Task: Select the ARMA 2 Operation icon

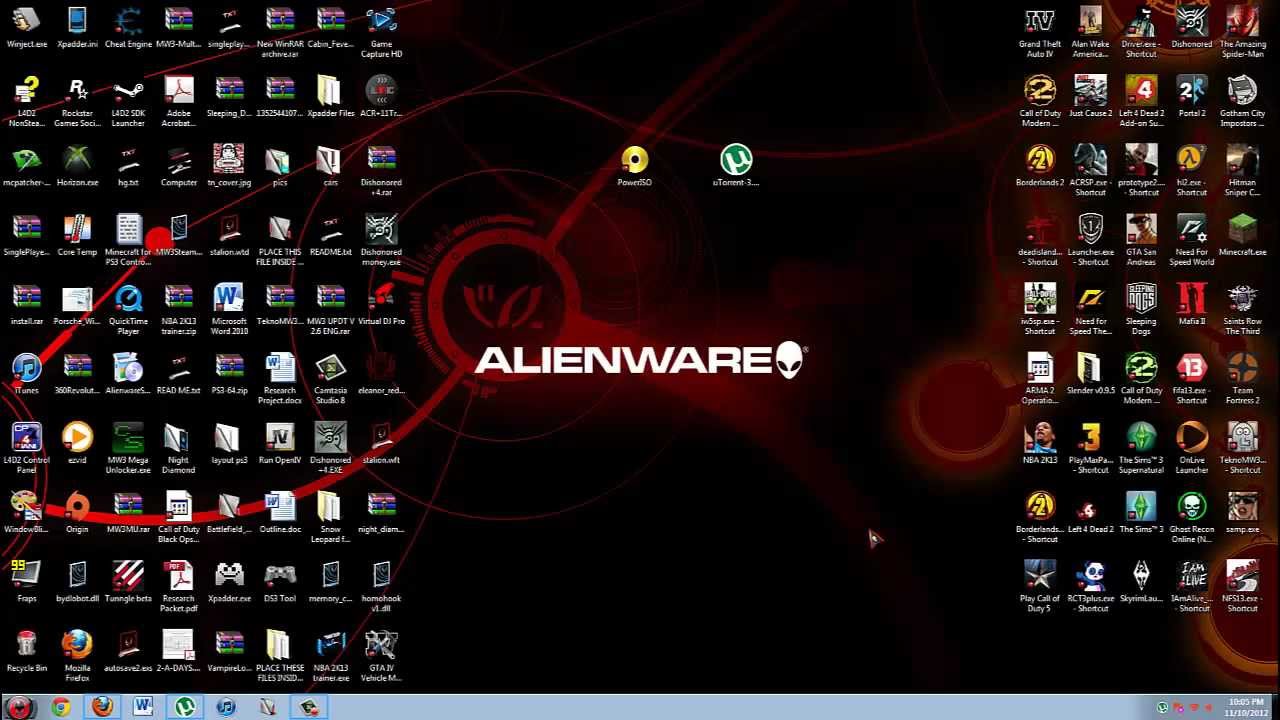Action: tap(1040, 378)
